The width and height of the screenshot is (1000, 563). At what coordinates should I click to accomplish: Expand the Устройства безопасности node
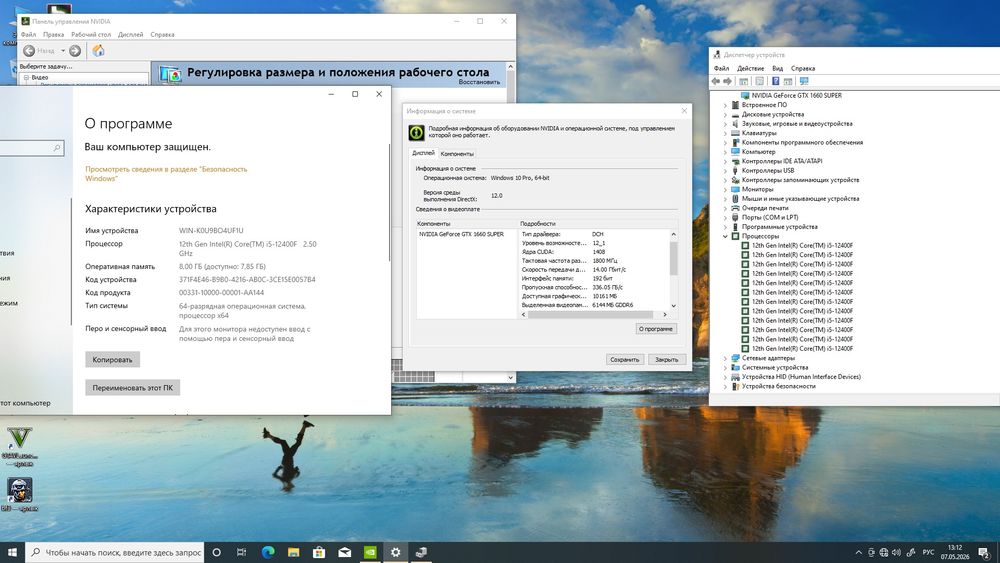(x=725, y=386)
